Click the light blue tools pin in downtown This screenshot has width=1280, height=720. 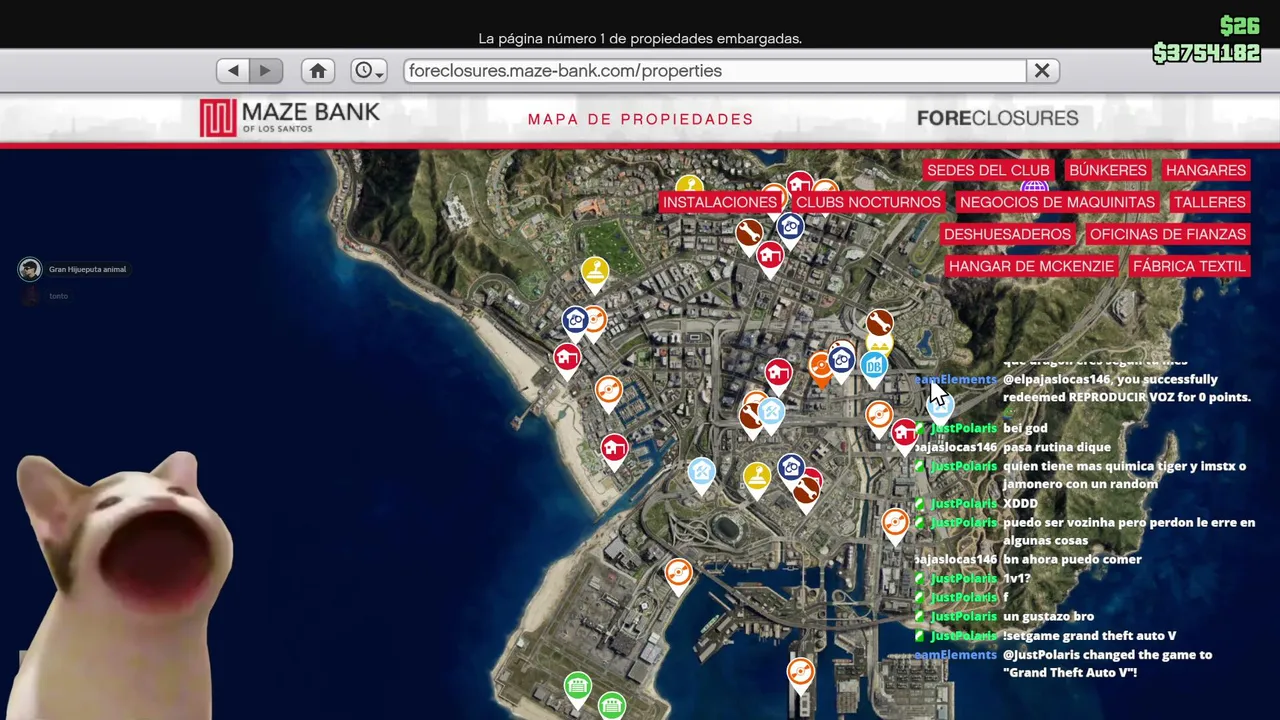pyautogui.click(x=770, y=412)
